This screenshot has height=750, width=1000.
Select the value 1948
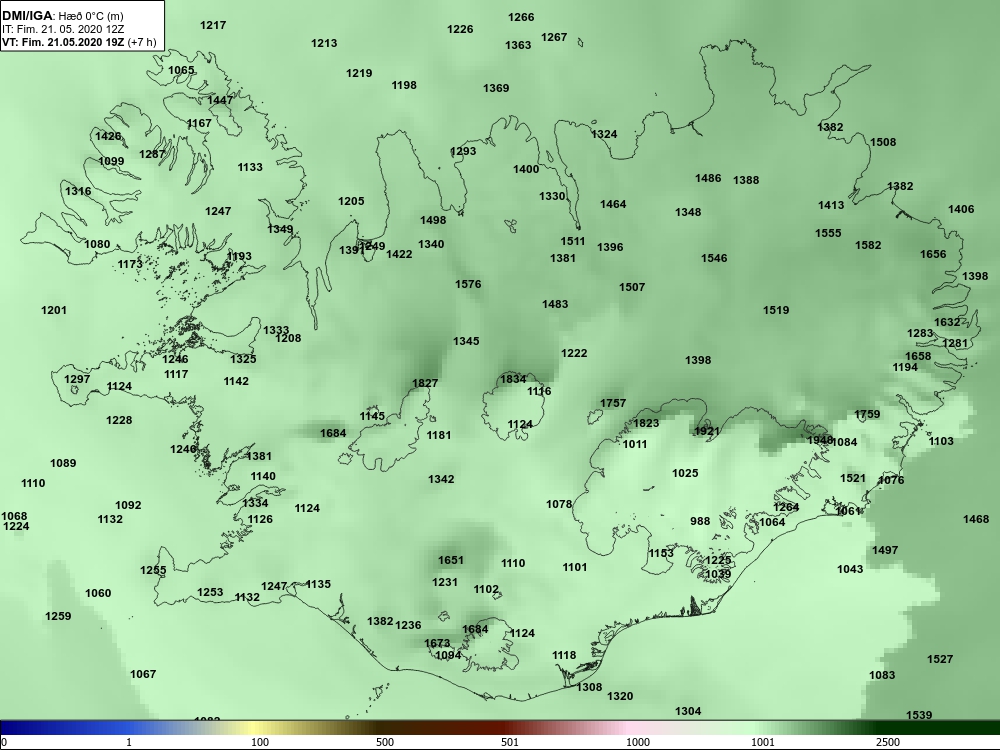click(820, 440)
